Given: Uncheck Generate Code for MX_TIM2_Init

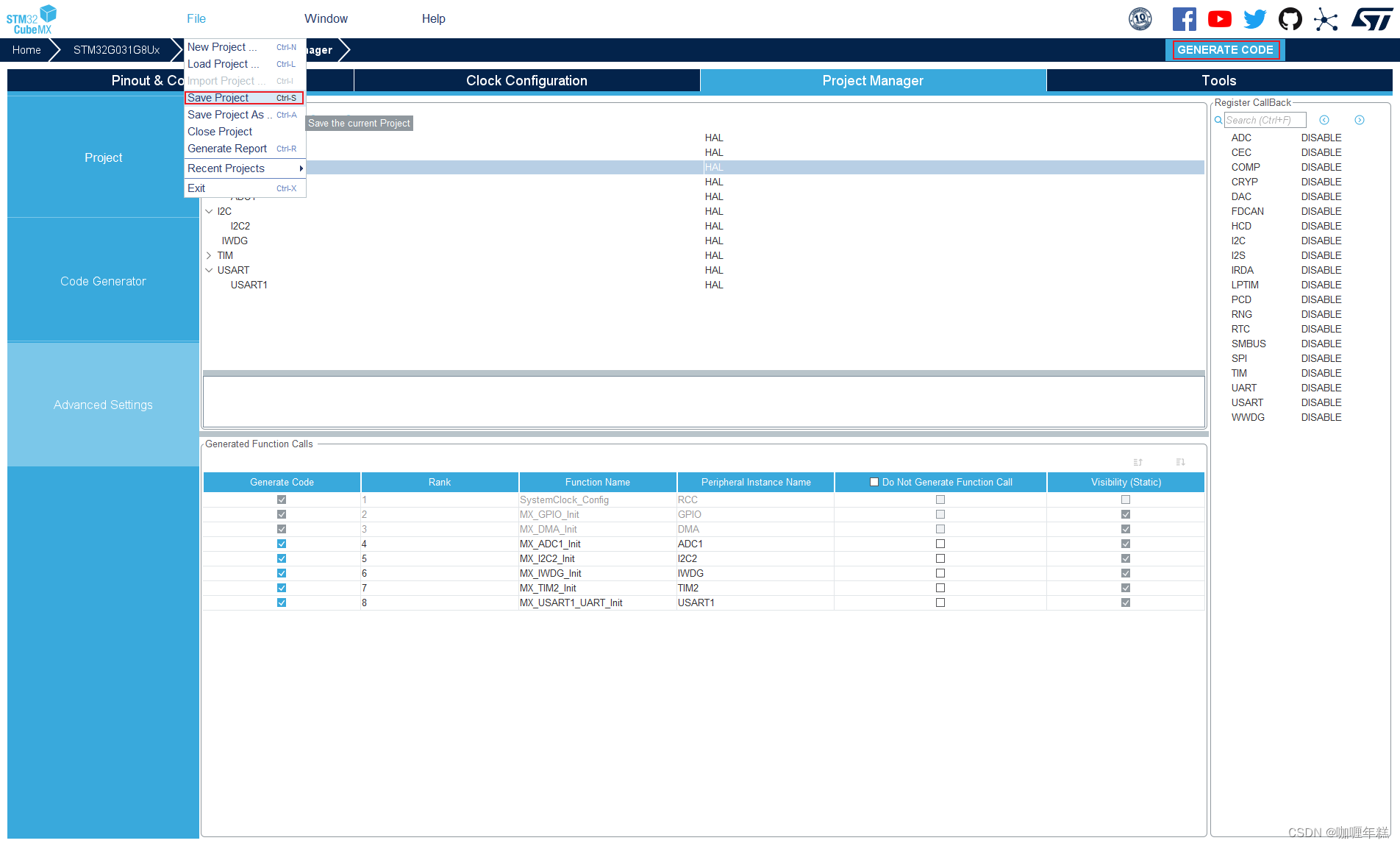Looking at the screenshot, I should [x=282, y=588].
